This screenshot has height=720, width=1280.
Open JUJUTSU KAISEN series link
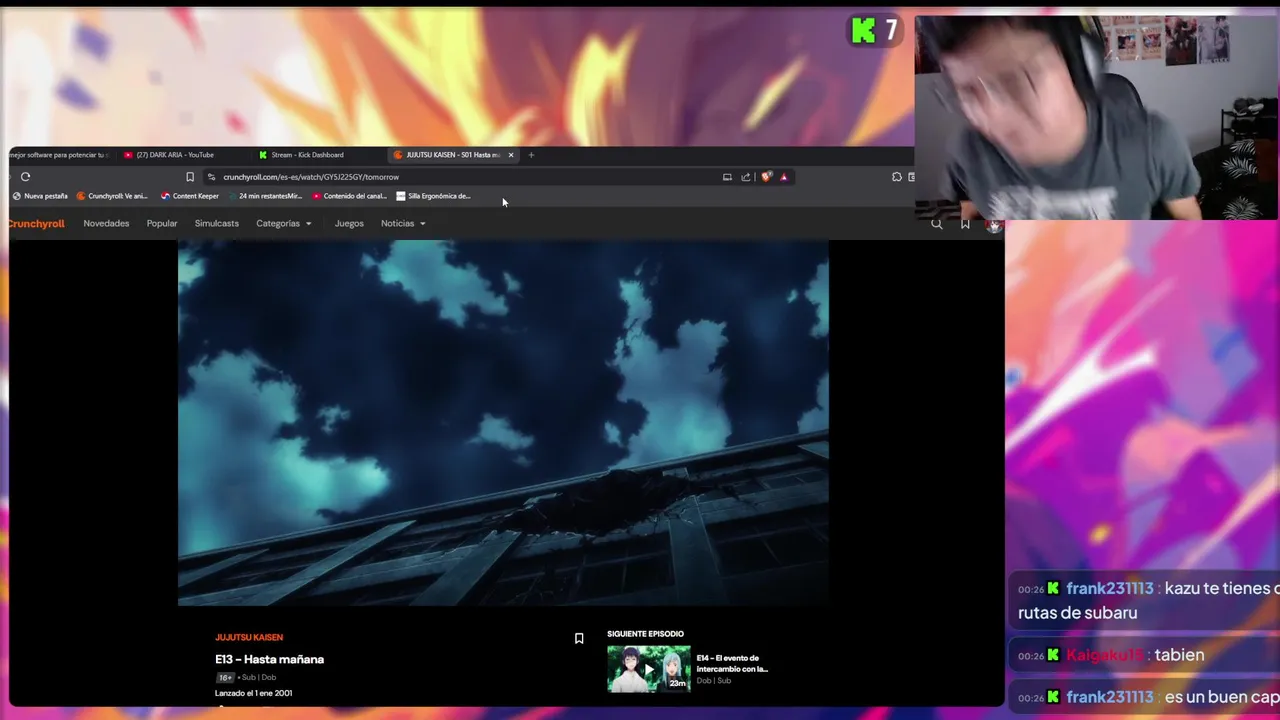coord(249,637)
